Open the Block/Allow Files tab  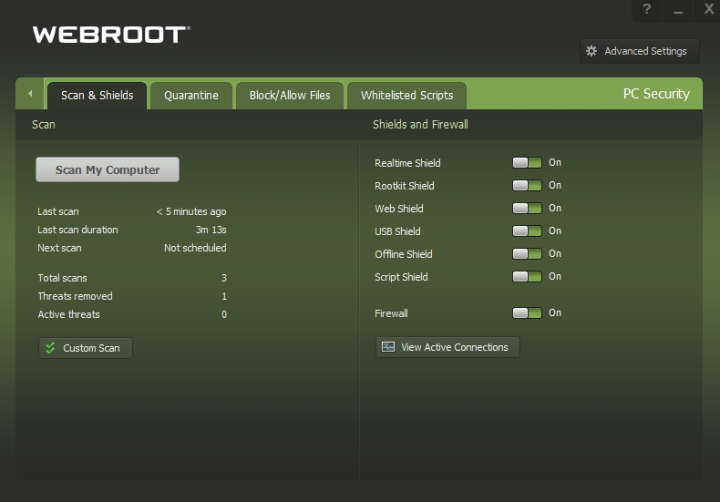(x=290, y=96)
